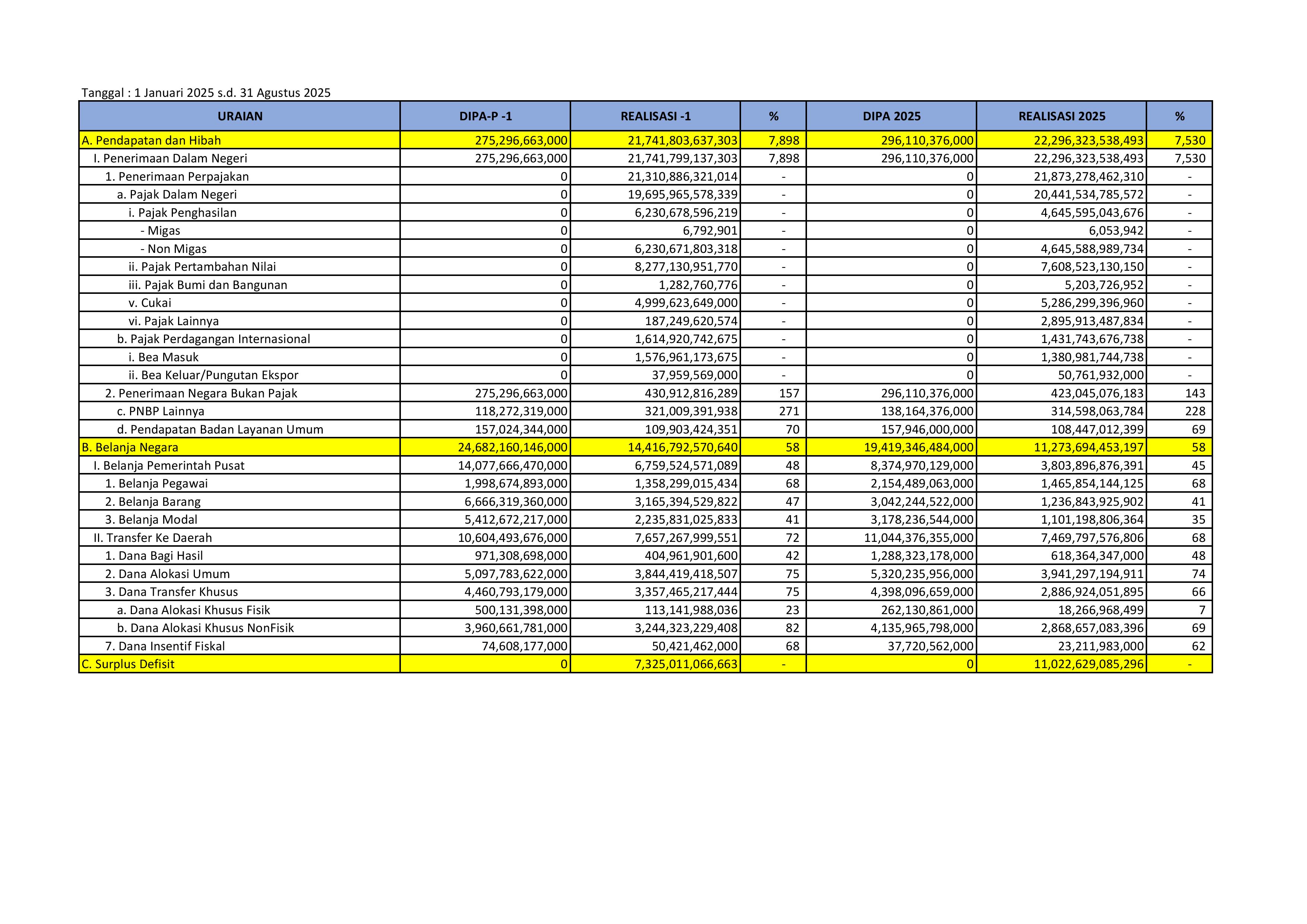Select the C. Surplus Defisit row label
The image size is (1307, 924).
(128, 664)
